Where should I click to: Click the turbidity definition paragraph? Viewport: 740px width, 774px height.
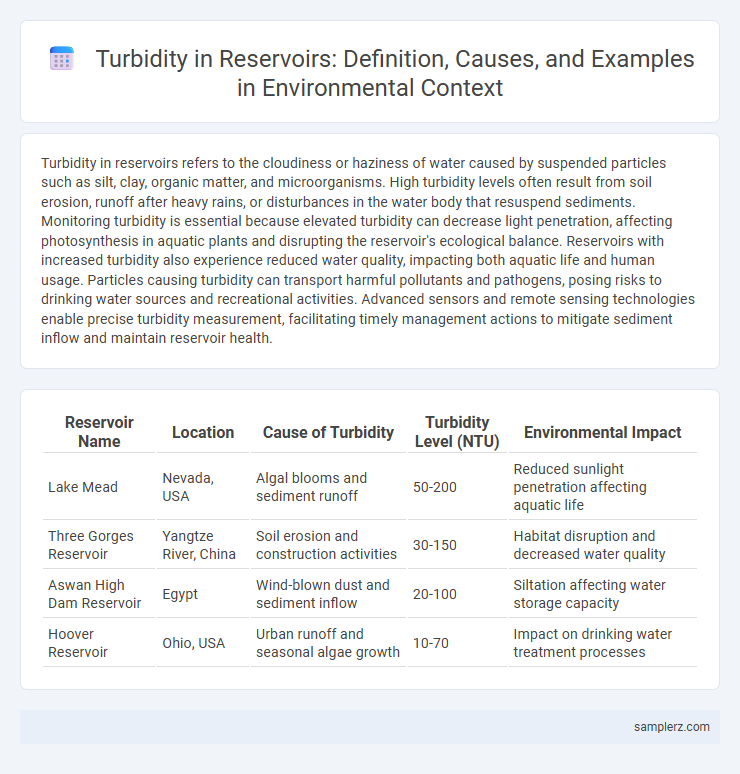(x=368, y=250)
